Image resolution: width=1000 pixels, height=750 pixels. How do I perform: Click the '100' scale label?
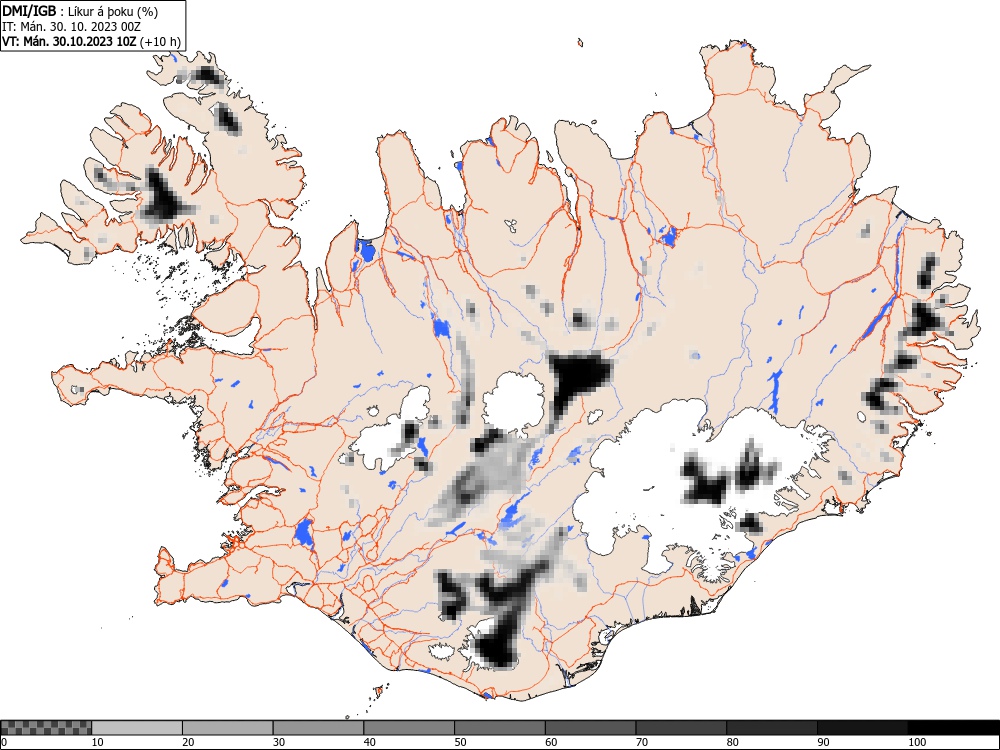coord(916,742)
